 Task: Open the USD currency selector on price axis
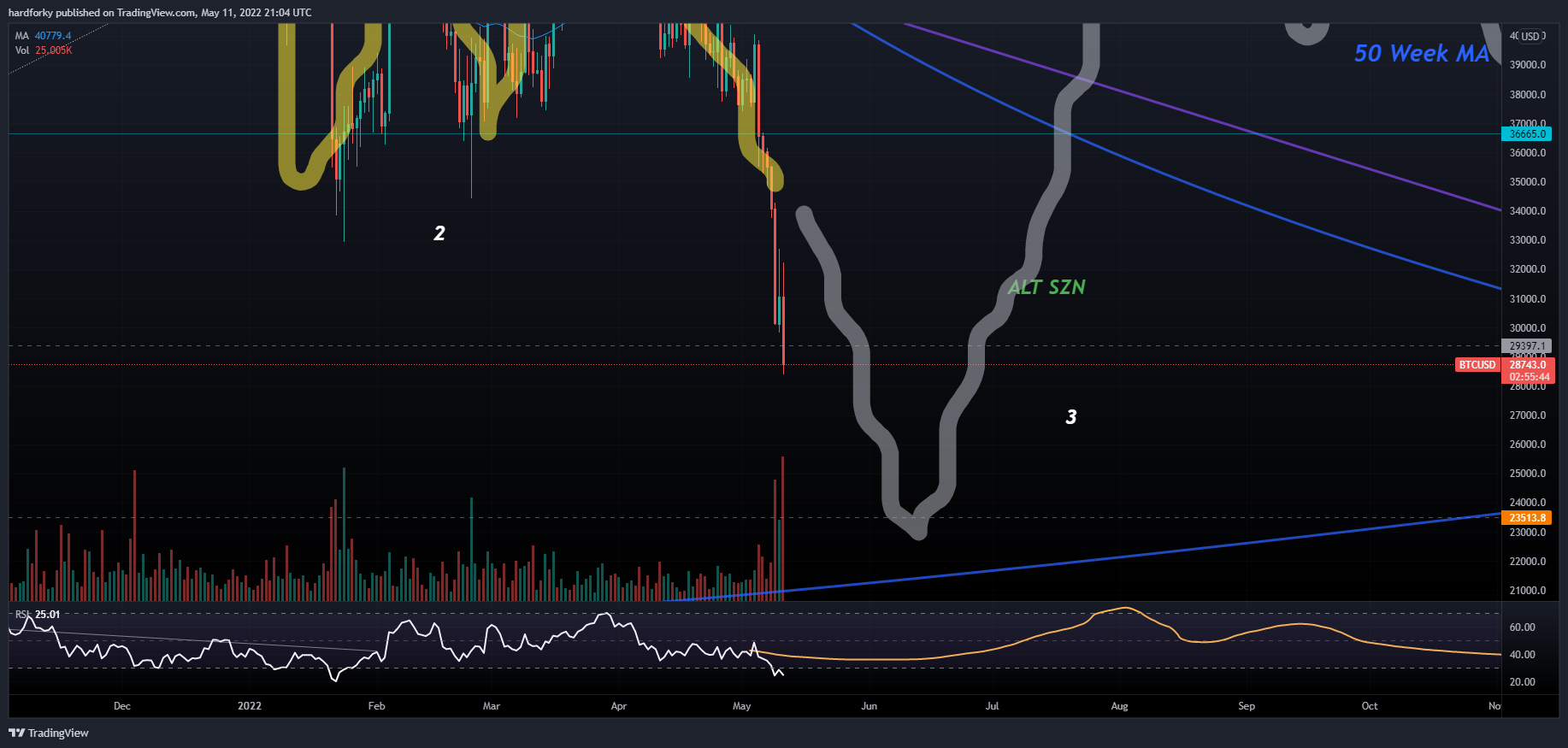pyautogui.click(x=1530, y=36)
